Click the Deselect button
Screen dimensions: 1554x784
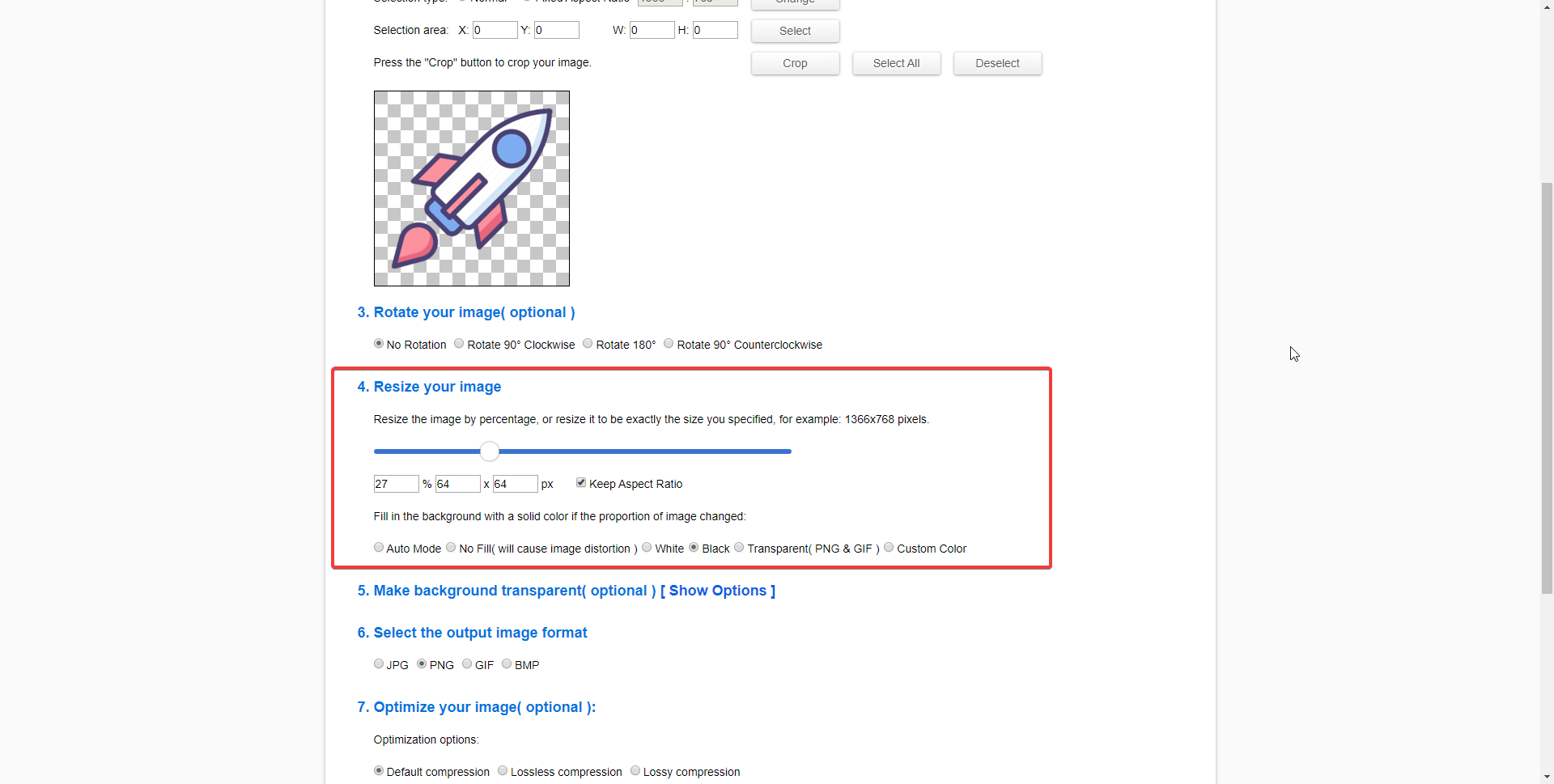pos(997,63)
